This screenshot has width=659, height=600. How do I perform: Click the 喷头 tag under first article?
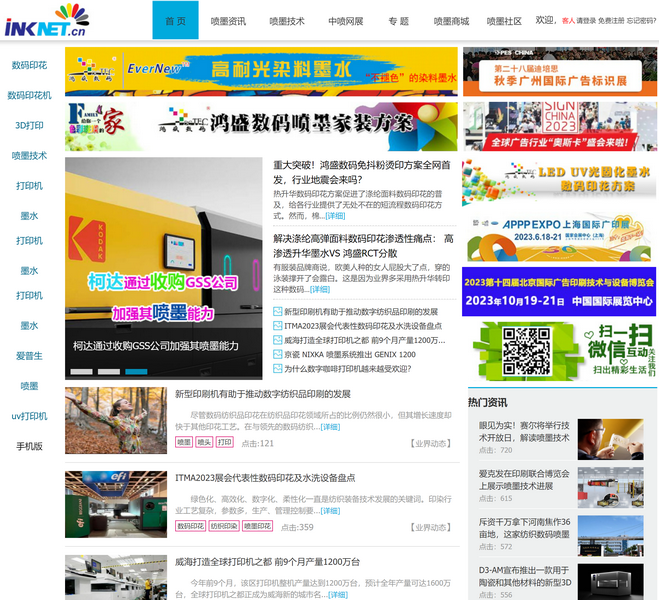(x=204, y=442)
